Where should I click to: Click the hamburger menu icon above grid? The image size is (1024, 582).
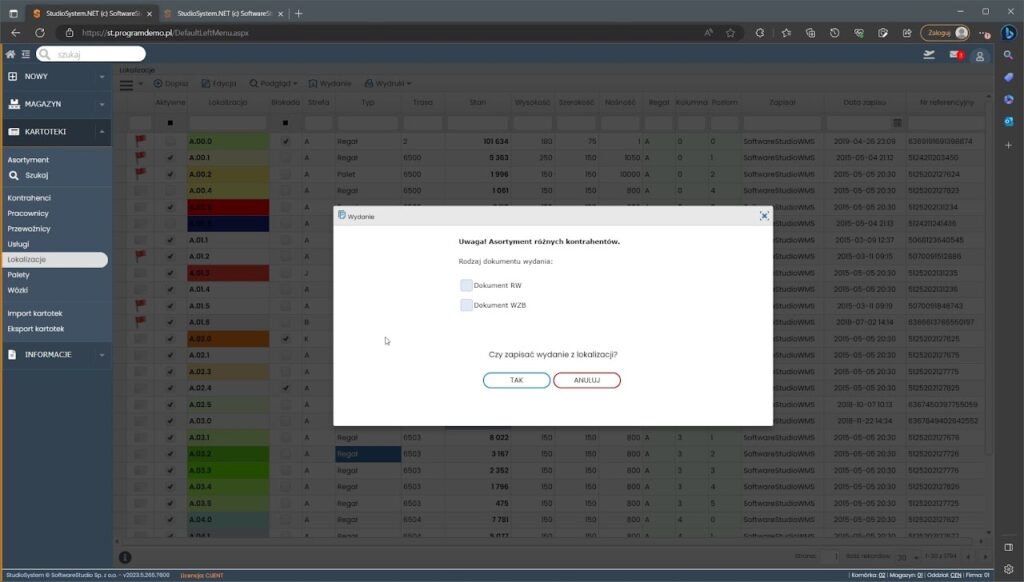[126, 85]
